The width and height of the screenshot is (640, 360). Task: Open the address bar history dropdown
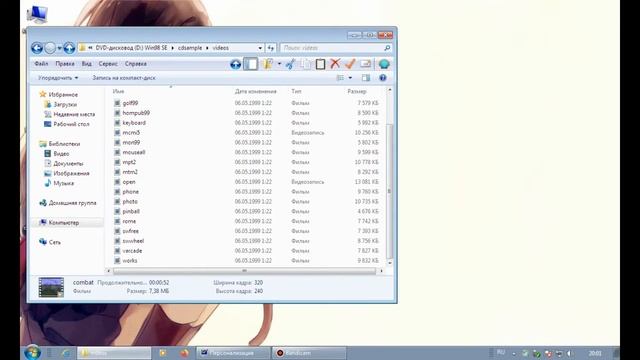click(260, 48)
